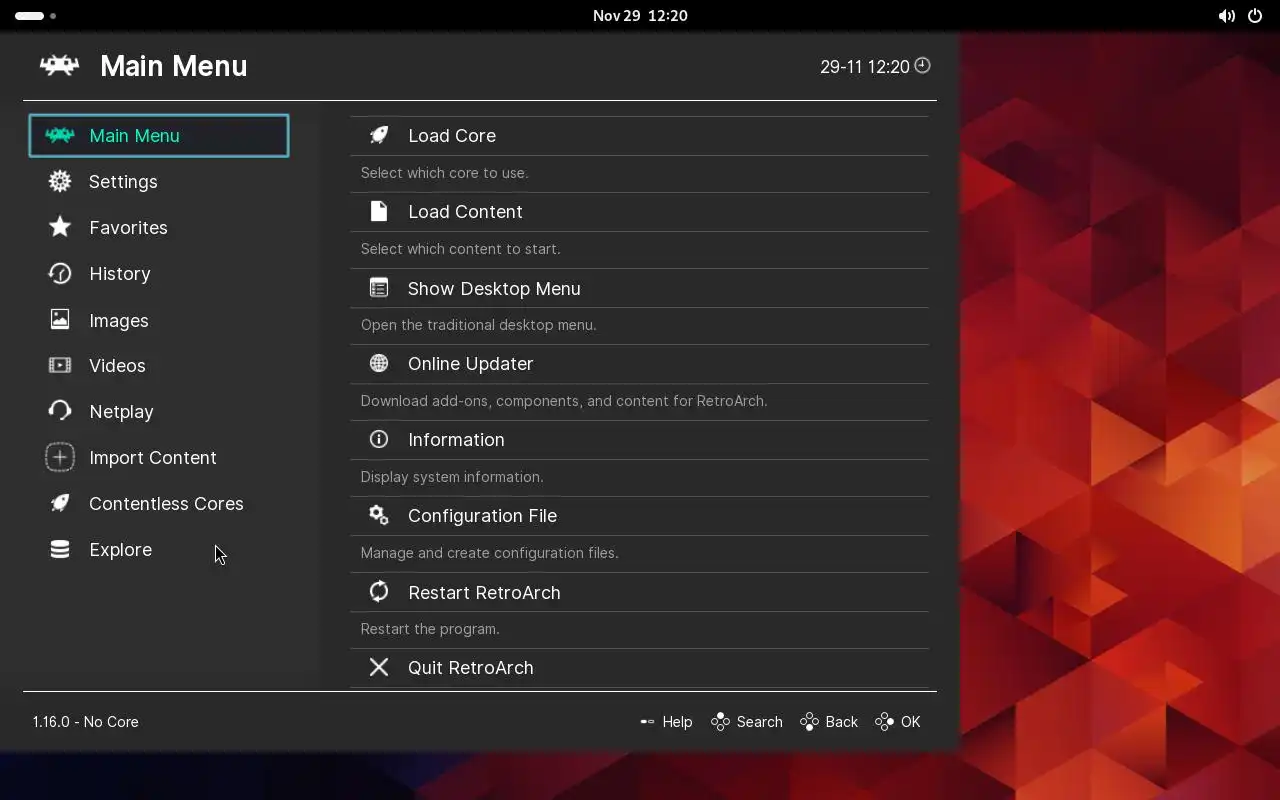Click the Back gamepad-button icon
Viewport: 1280px width, 800px height.
[x=809, y=721]
